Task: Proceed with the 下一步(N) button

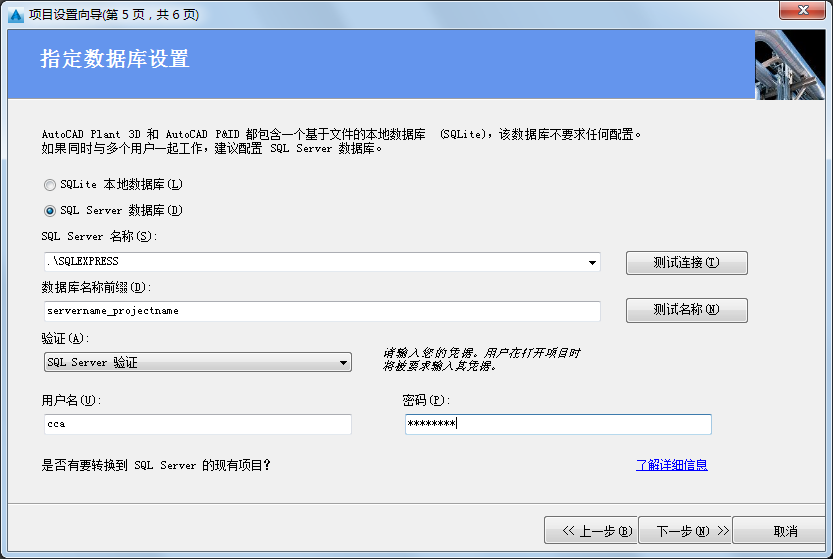Action: (685, 530)
